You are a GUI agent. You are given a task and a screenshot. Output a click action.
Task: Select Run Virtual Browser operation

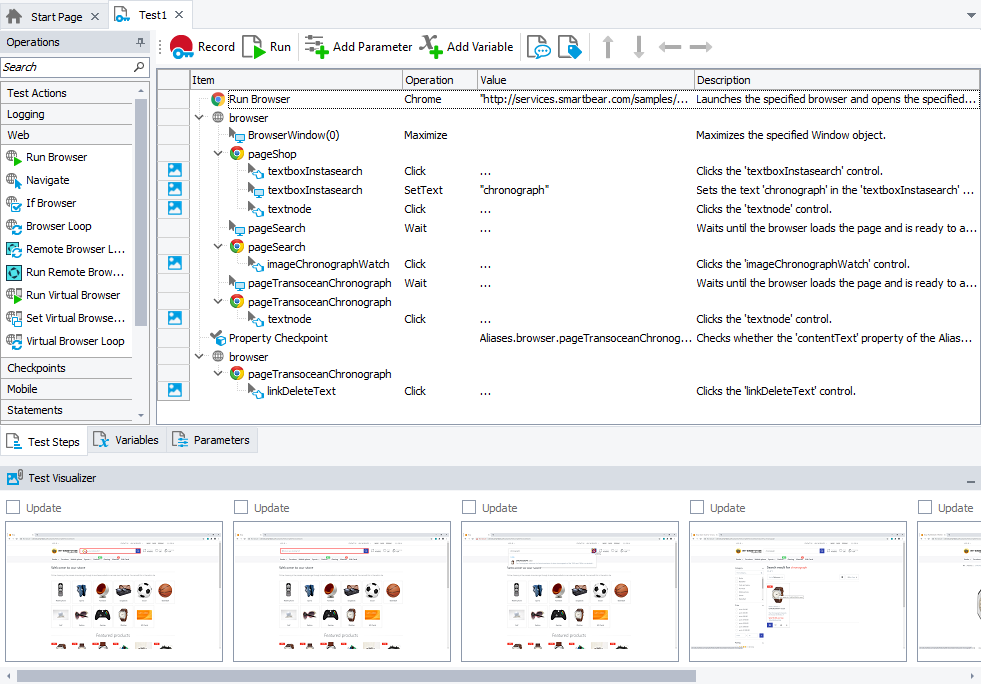[x=73, y=295]
